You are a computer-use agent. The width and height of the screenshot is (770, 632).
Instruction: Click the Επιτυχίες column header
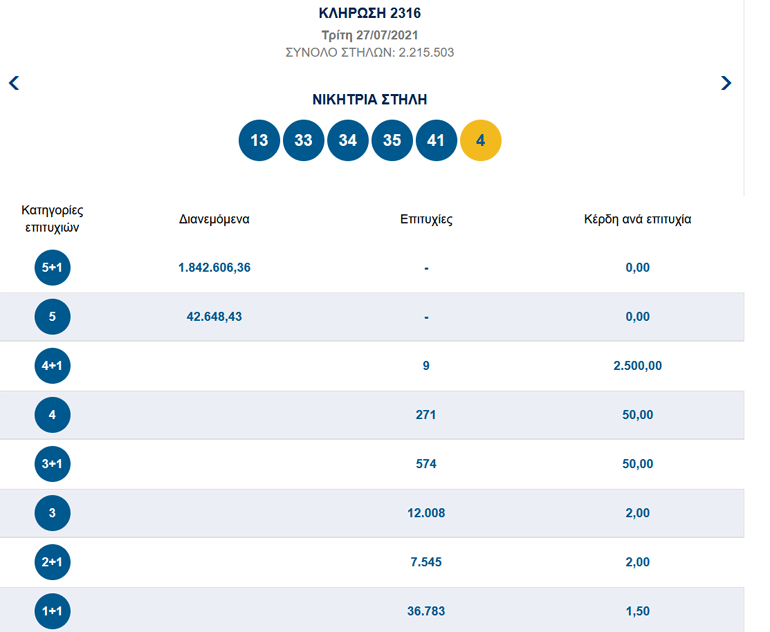click(426, 219)
